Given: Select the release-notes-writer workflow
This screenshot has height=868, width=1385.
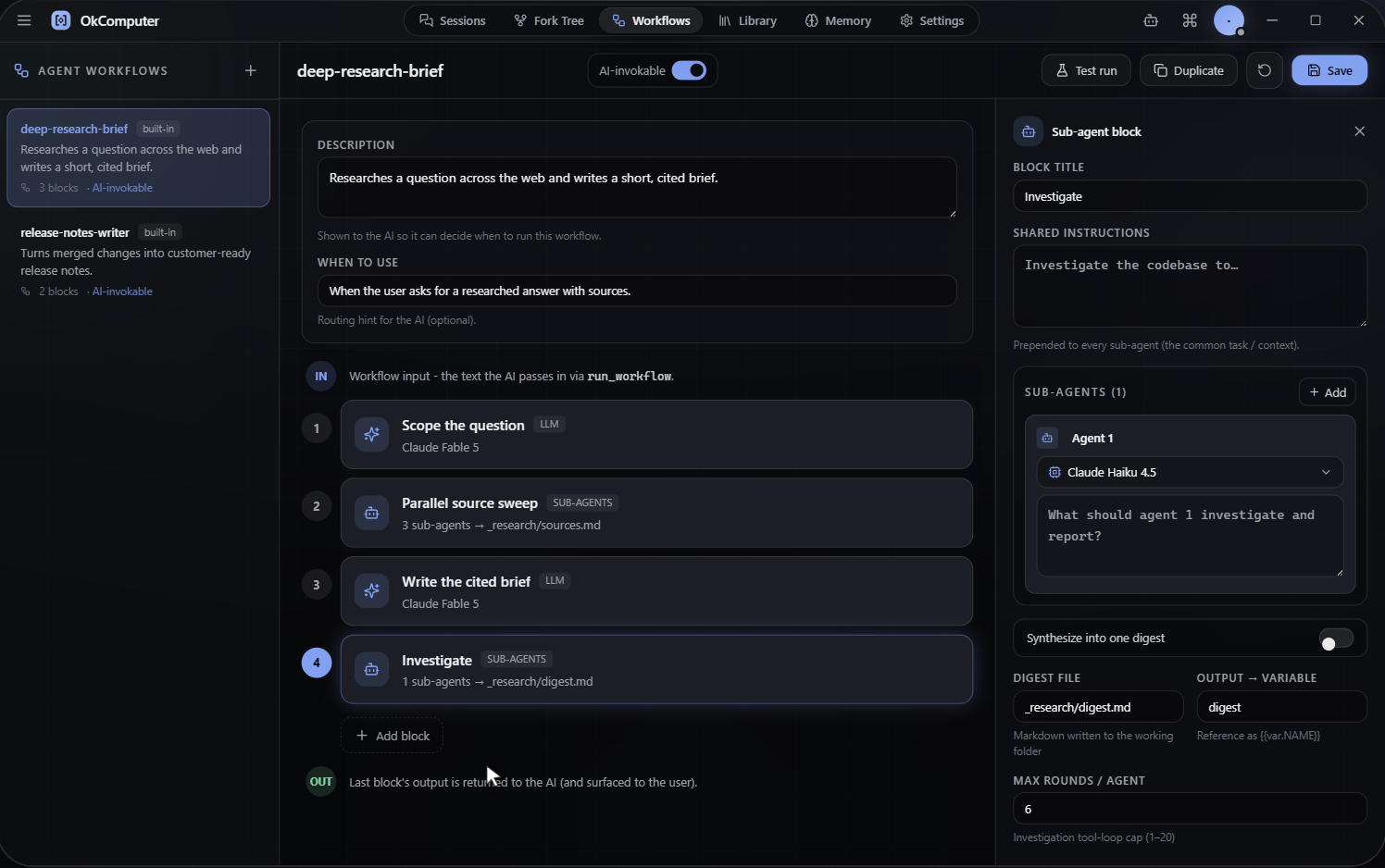Looking at the screenshot, I should (138, 261).
